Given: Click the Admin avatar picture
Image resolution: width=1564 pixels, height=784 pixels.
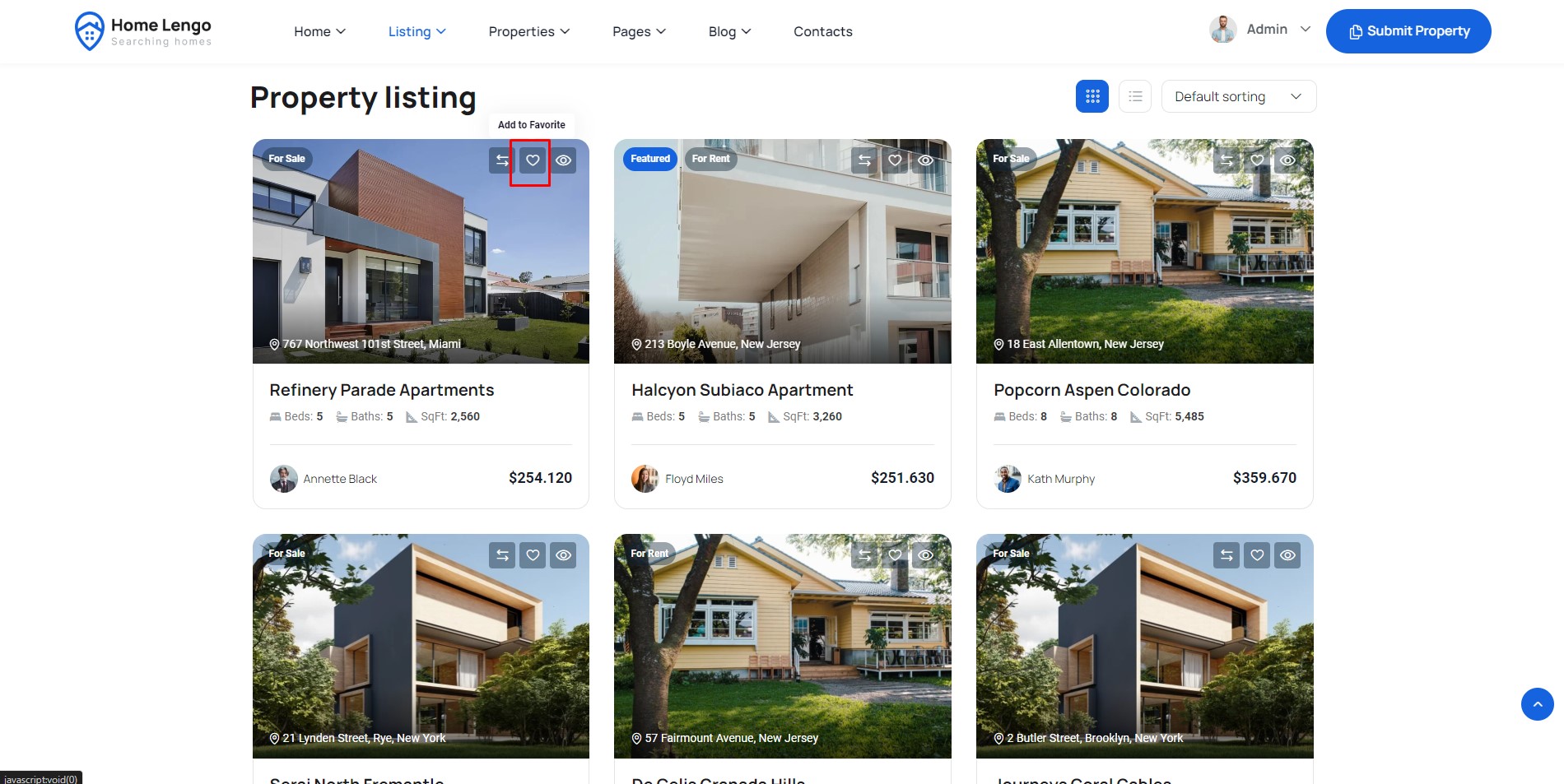Looking at the screenshot, I should pyautogui.click(x=1223, y=30).
